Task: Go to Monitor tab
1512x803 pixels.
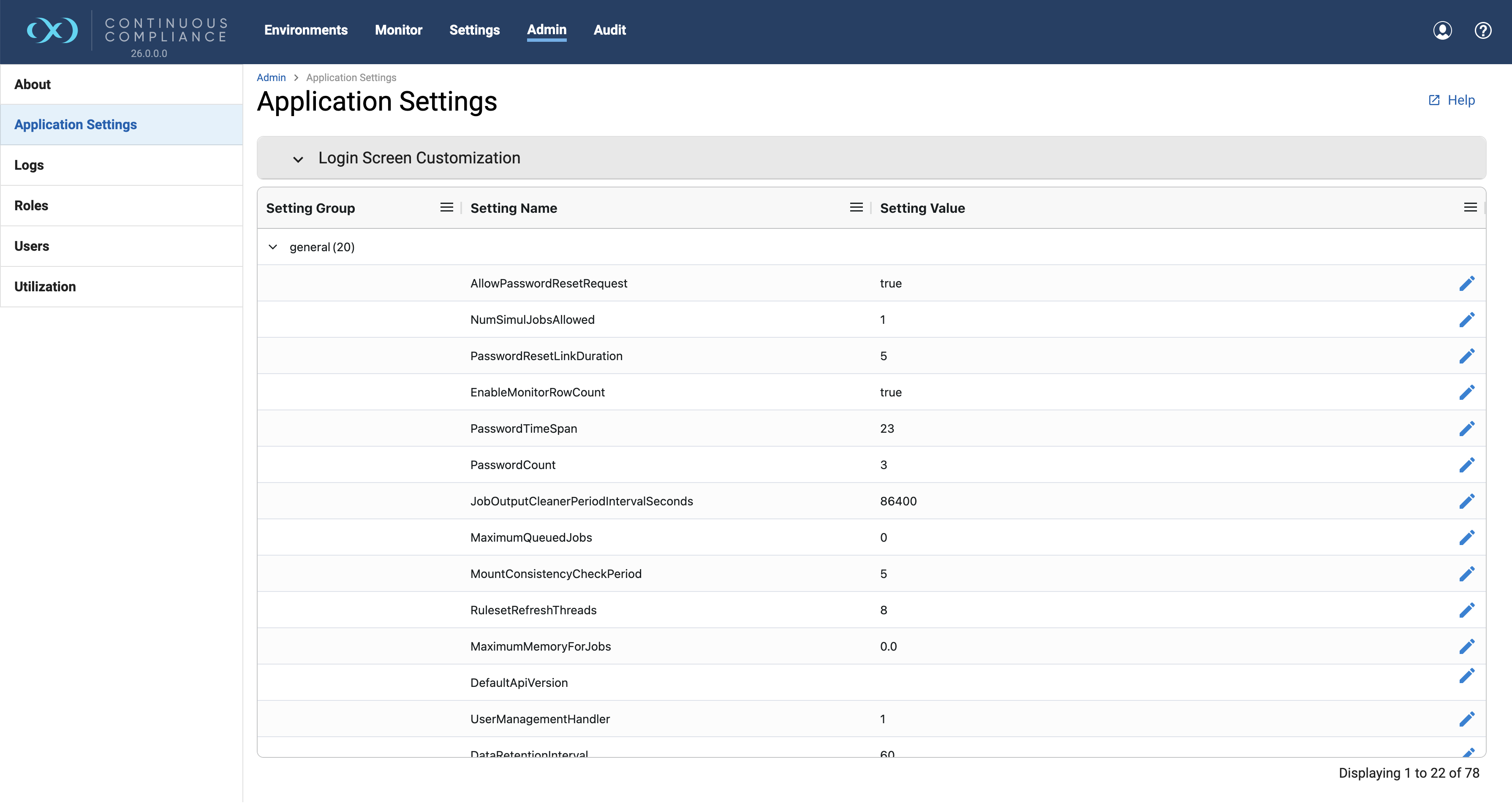Action: (399, 30)
